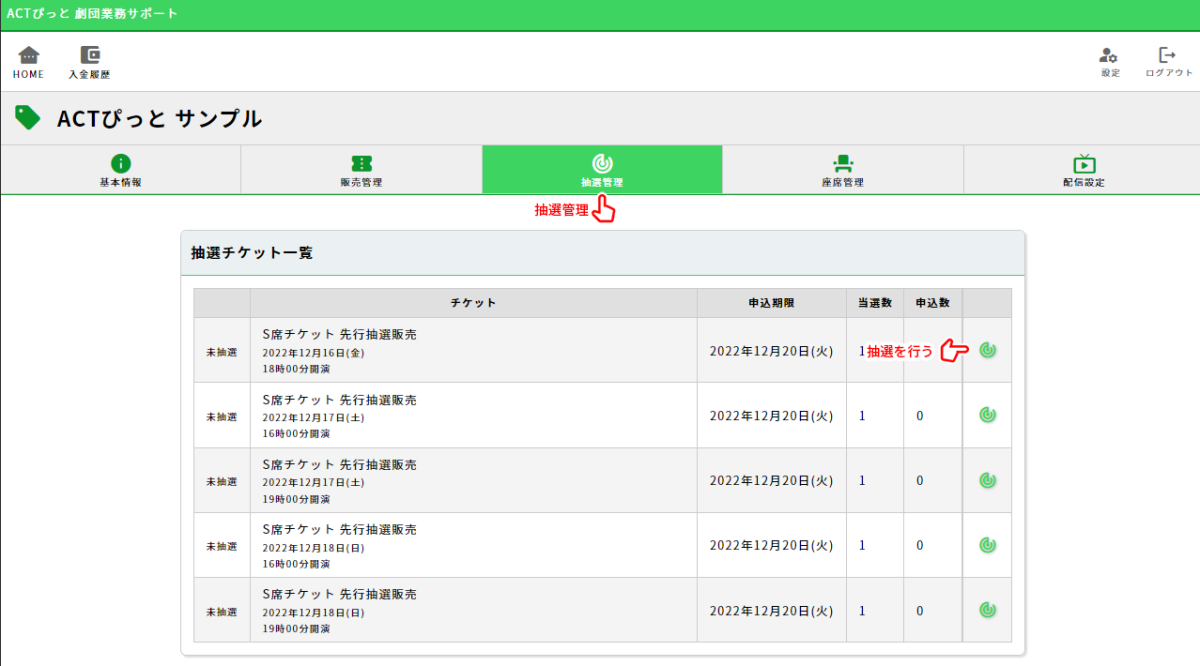Click the HOME house icon
The image size is (1200, 666).
(x=28, y=56)
